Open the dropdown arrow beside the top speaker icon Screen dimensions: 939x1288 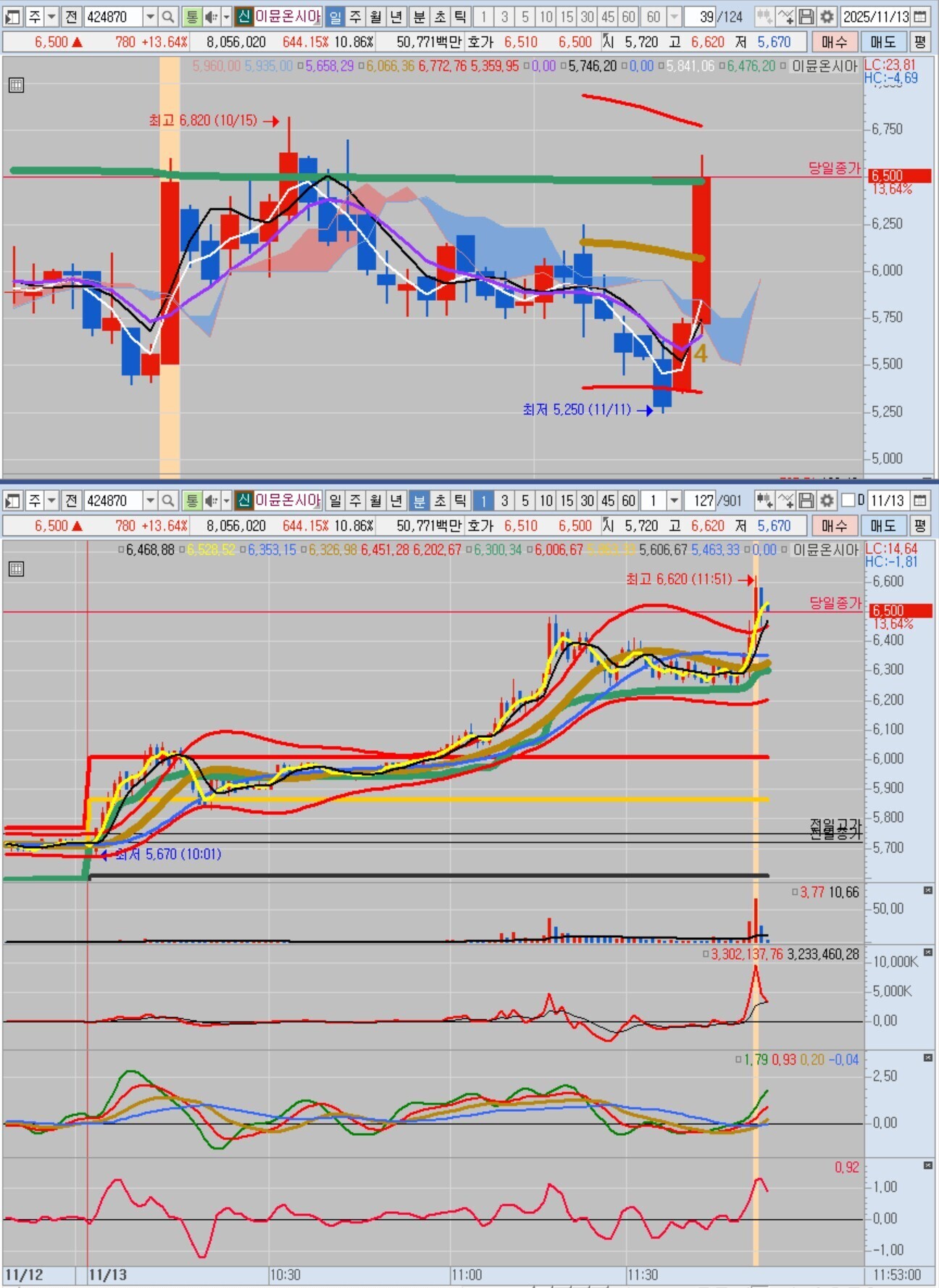[x=227, y=17]
